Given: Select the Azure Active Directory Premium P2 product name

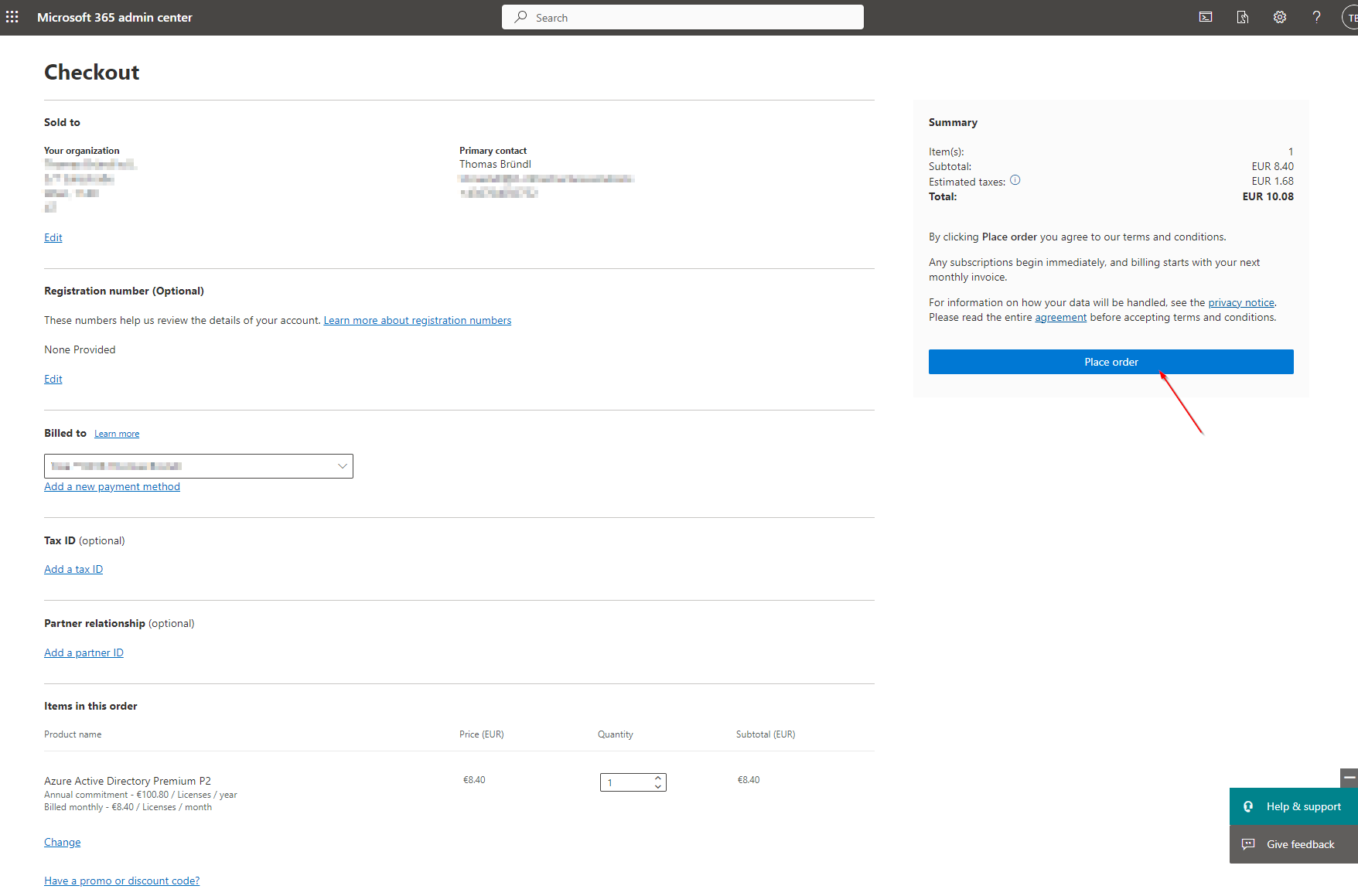Looking at the screenshot, I should coord(128,781).
